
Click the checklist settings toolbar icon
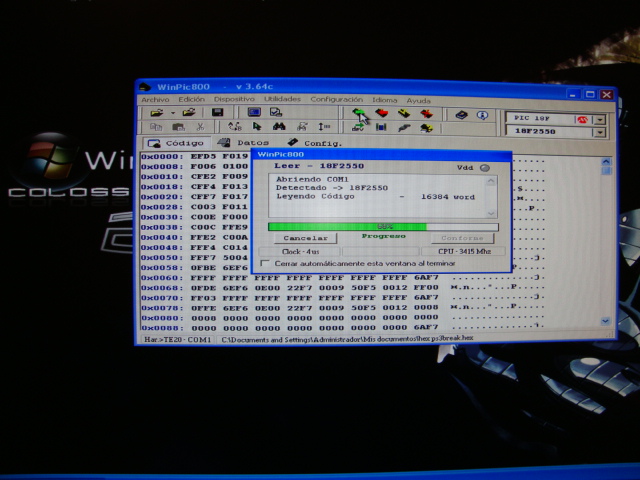(x=276, y=112)
